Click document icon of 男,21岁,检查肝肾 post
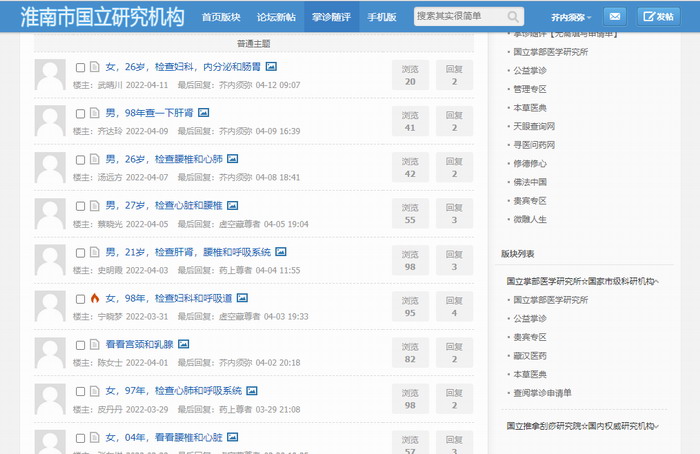 pos(94,252)
